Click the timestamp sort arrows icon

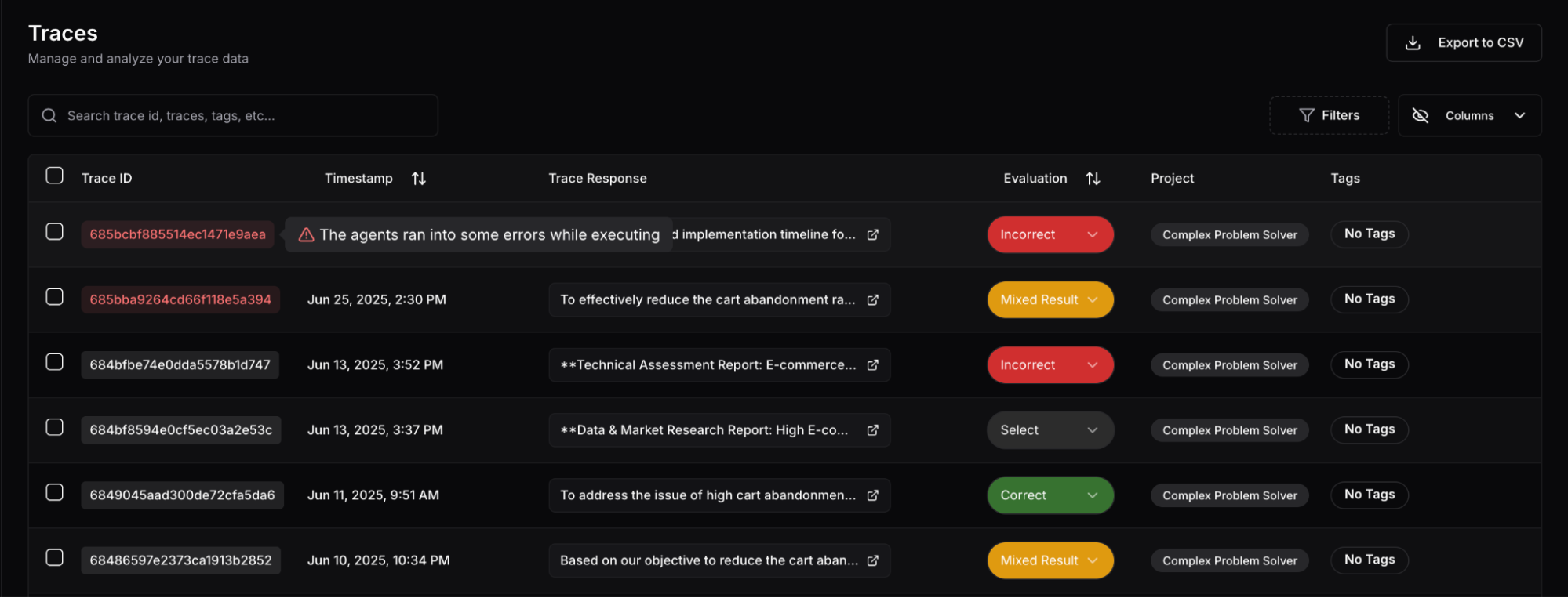point(419,179)
